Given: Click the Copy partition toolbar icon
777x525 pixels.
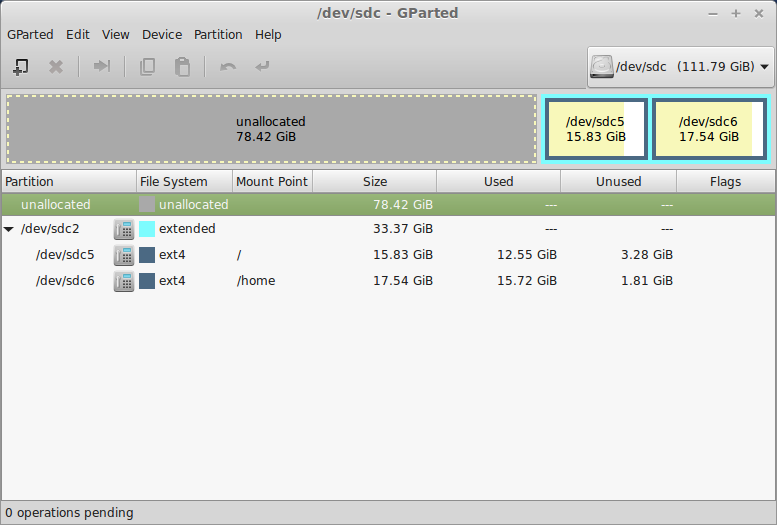Looking at the screenshot, I should [147, 67].
